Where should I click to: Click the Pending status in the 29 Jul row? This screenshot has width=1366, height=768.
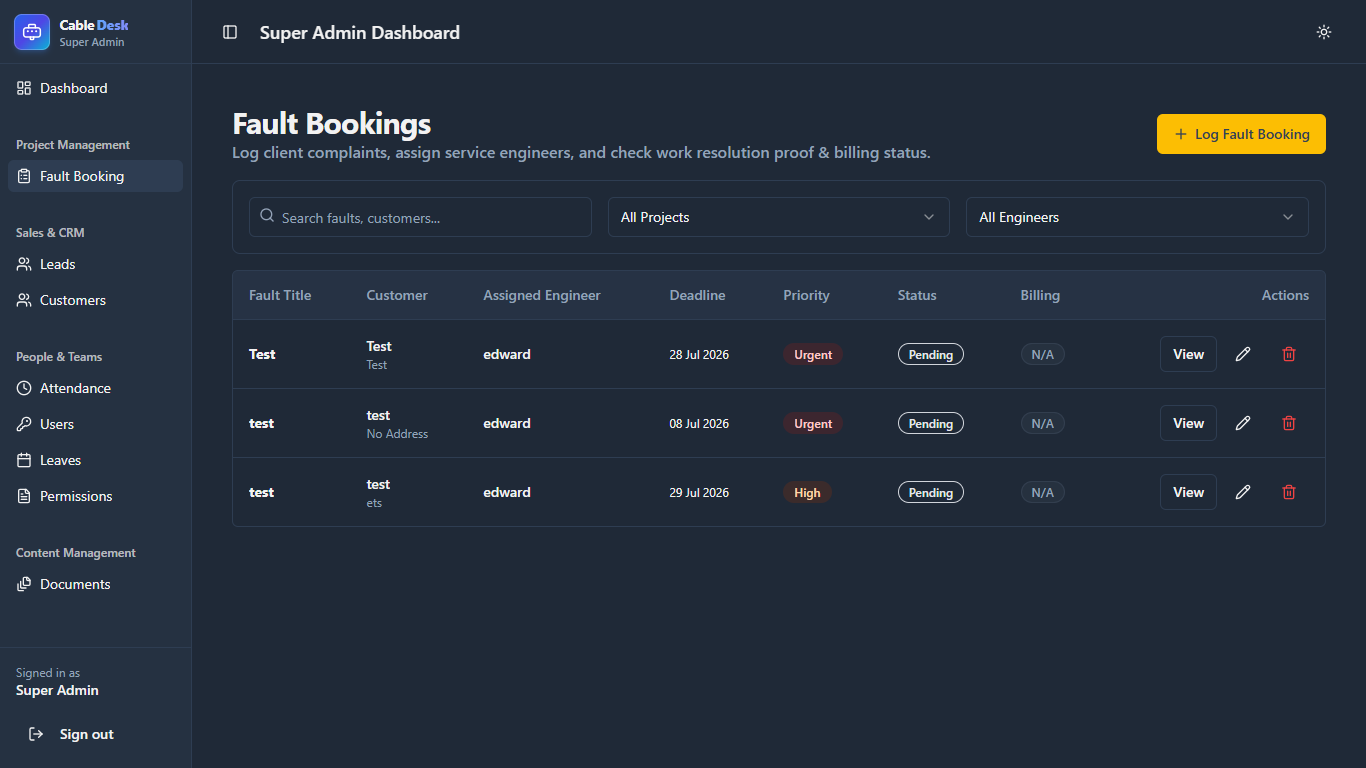click(x=931, y=492)
